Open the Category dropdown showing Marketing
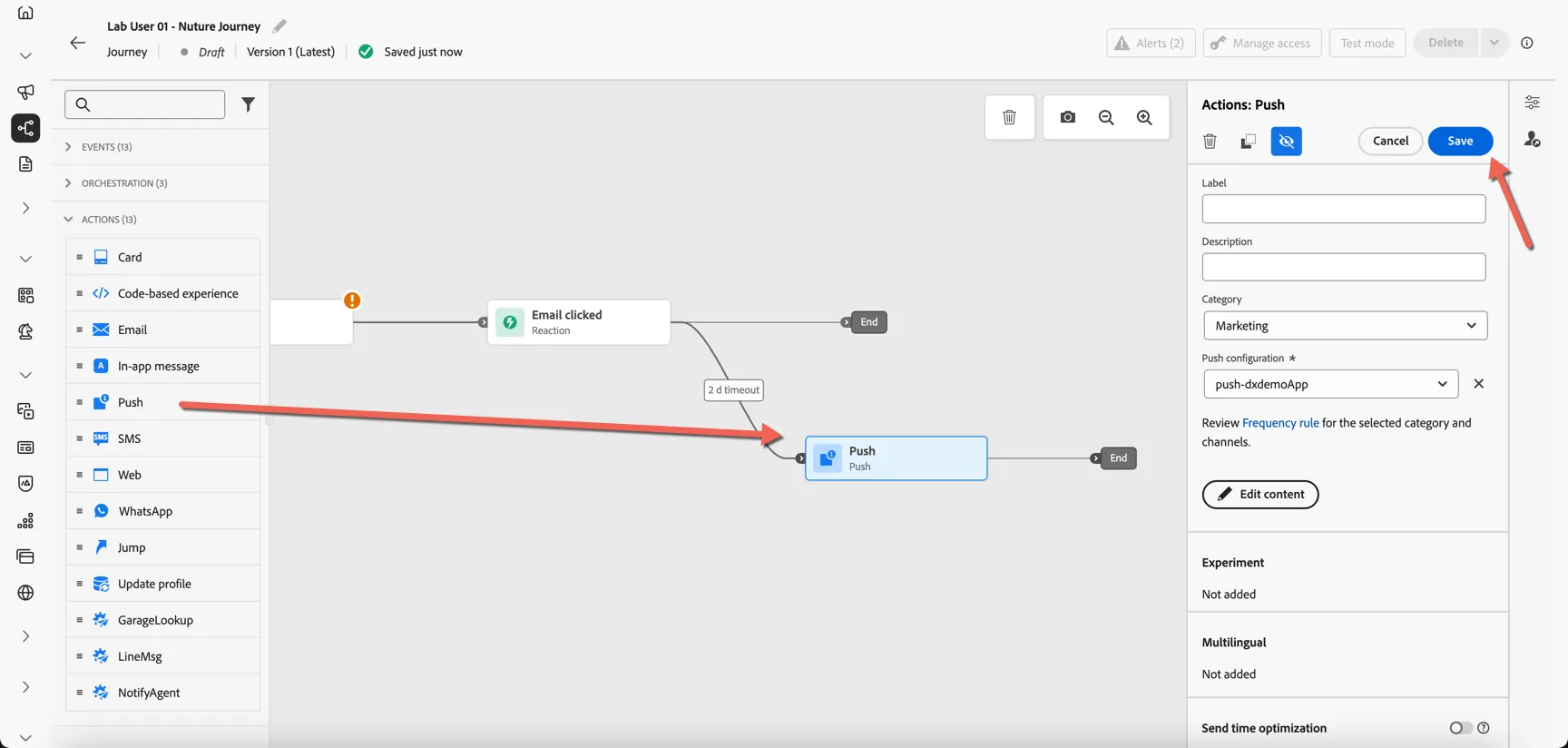The image size is (1568, 748). pos(1345,326)
